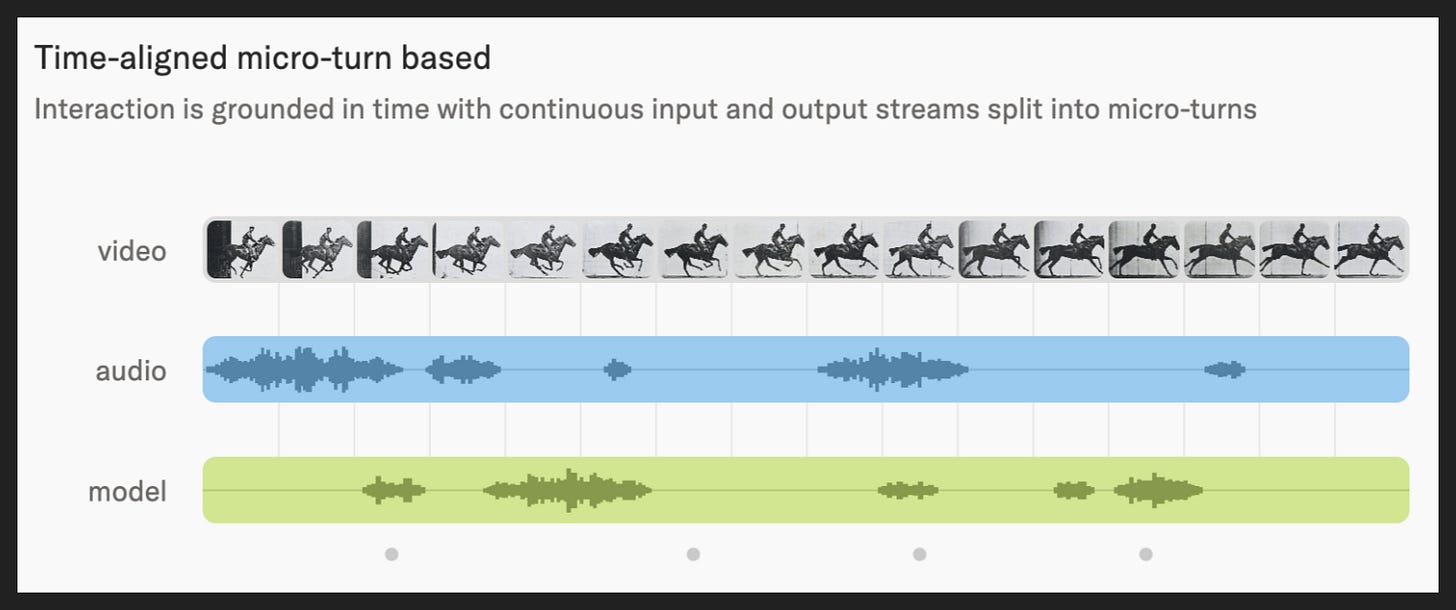Select the 'video' track label
The width and height of the screenshot is (1456, 610).
point(132,251)
